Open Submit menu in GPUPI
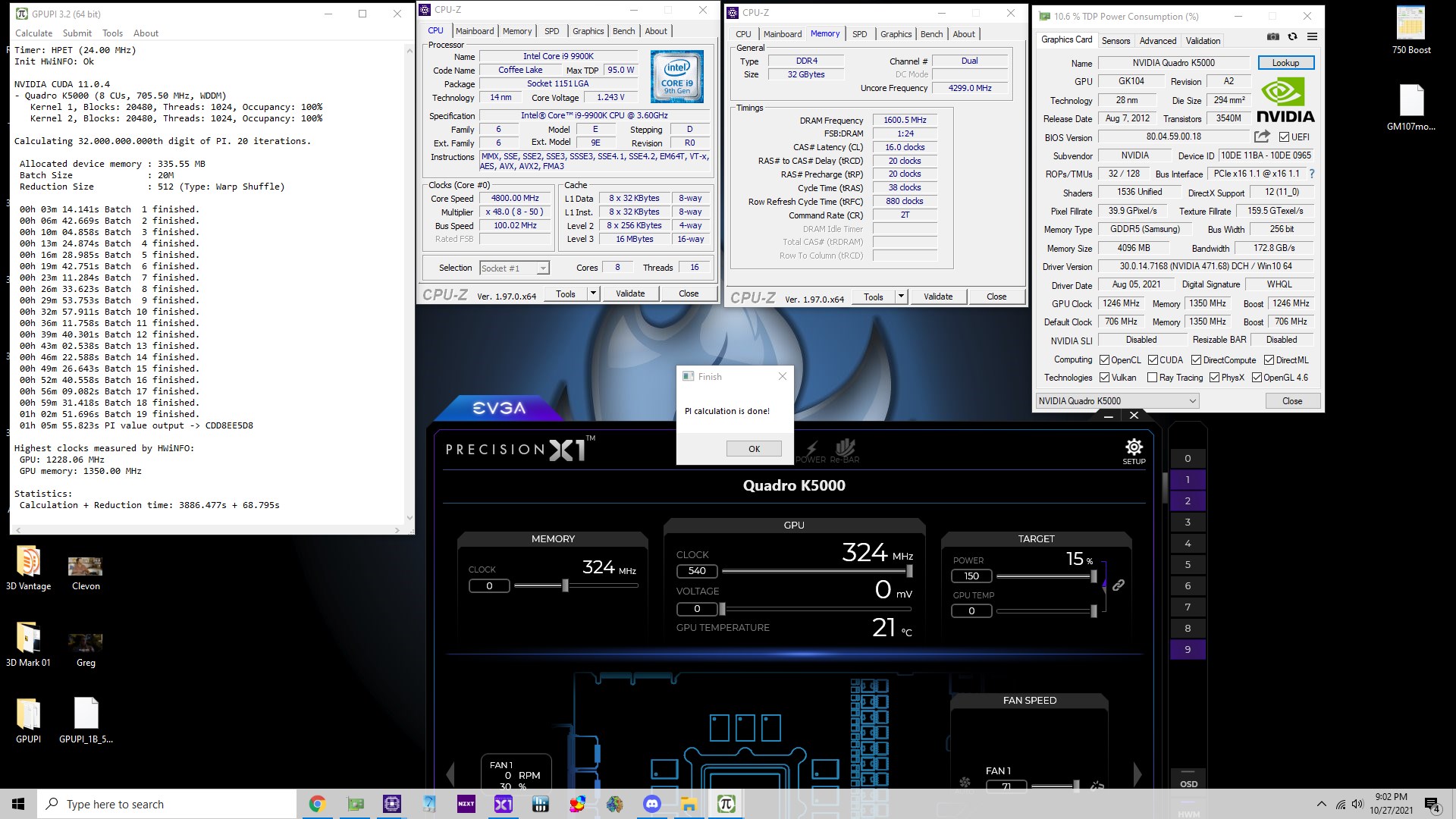The image size is (1456, 819). (x=77, y=33)
